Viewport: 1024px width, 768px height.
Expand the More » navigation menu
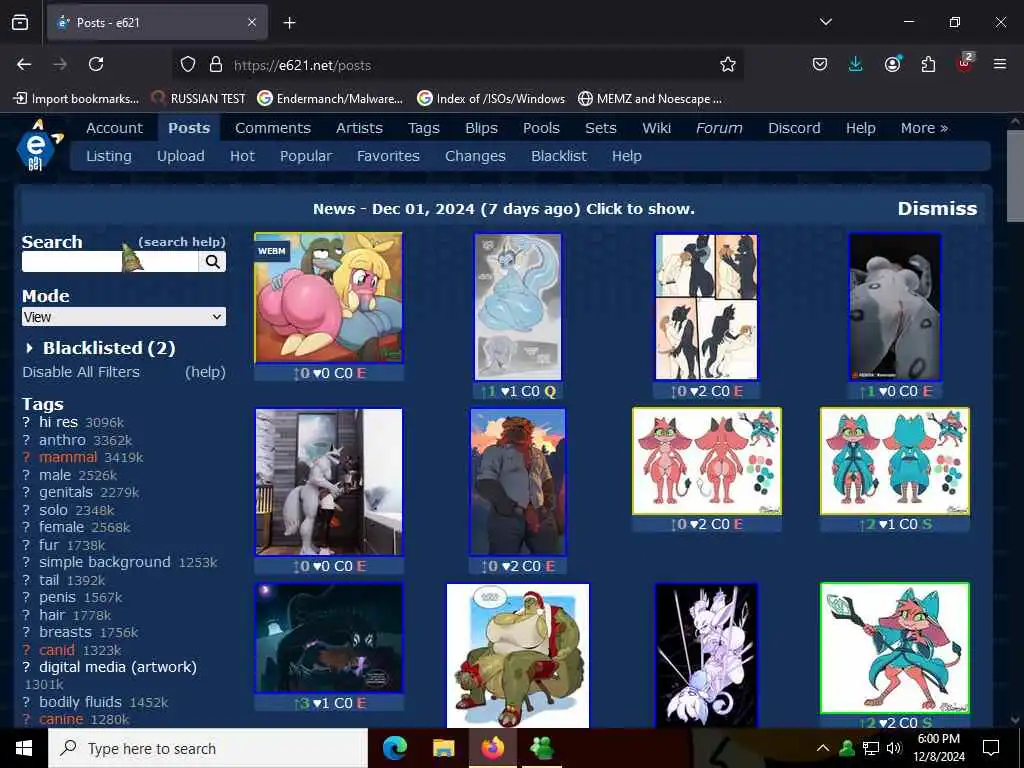tap(924, 128)
